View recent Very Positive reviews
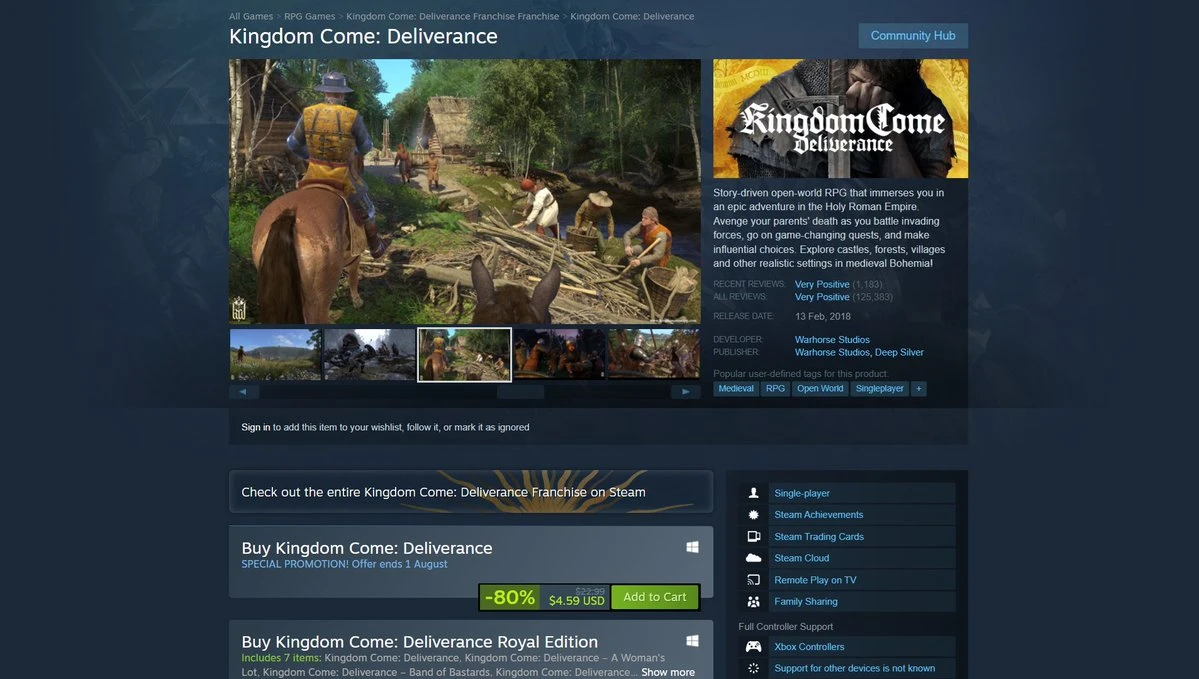The image size is (1199, 679). (822, 284)
